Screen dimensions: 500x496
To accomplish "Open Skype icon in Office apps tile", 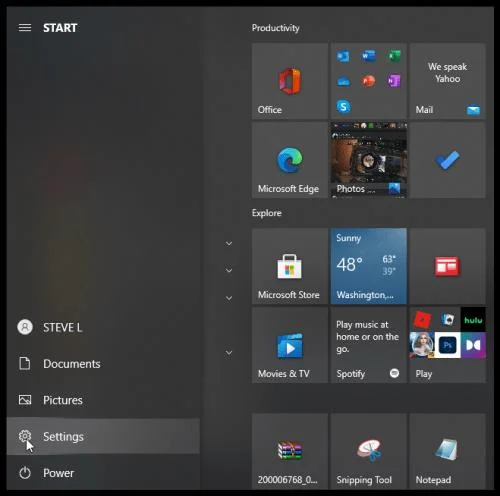I will [x=343, y=107].
